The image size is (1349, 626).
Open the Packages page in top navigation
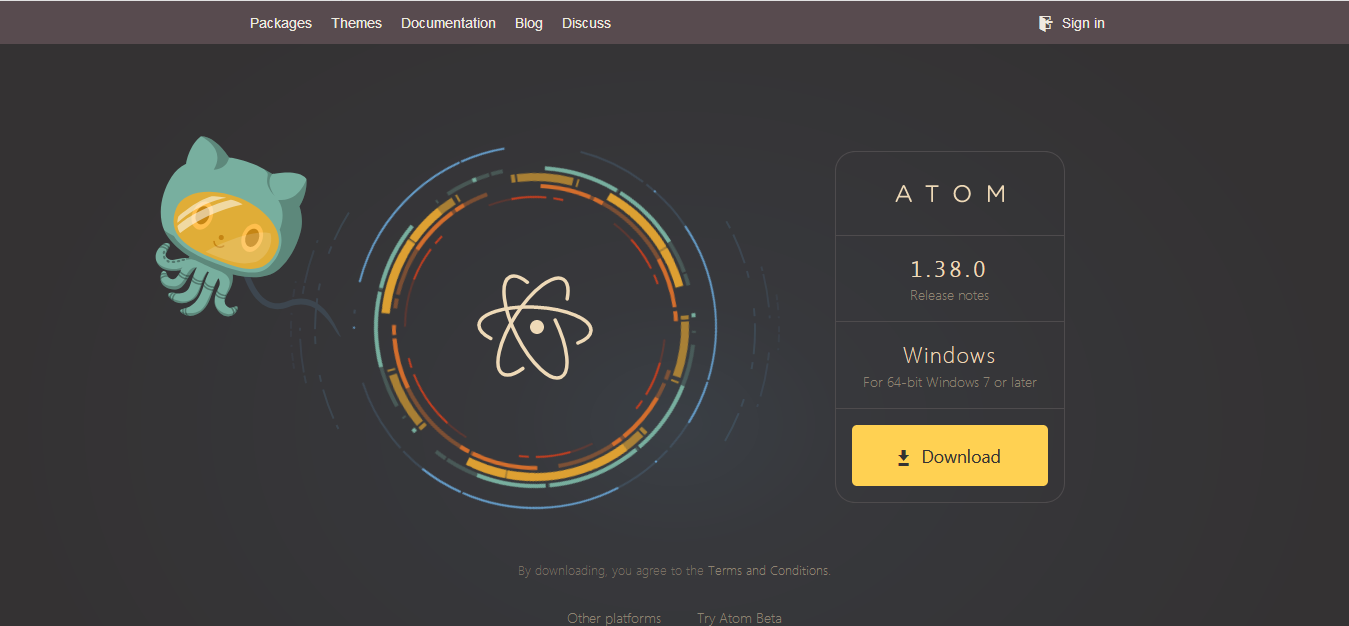click(281, 23)
